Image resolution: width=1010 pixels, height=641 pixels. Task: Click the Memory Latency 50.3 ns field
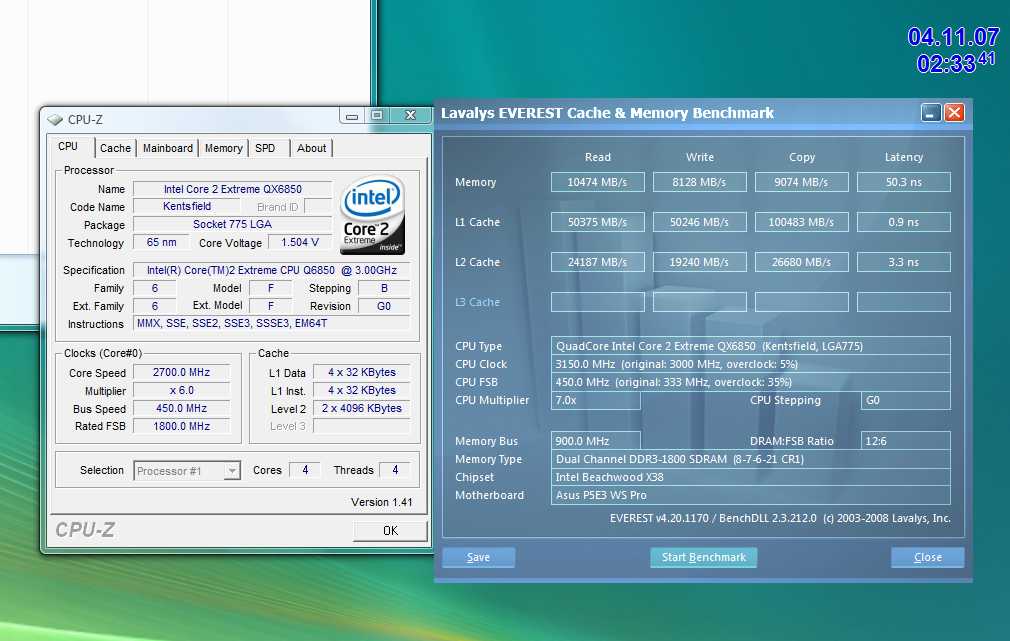904,182
